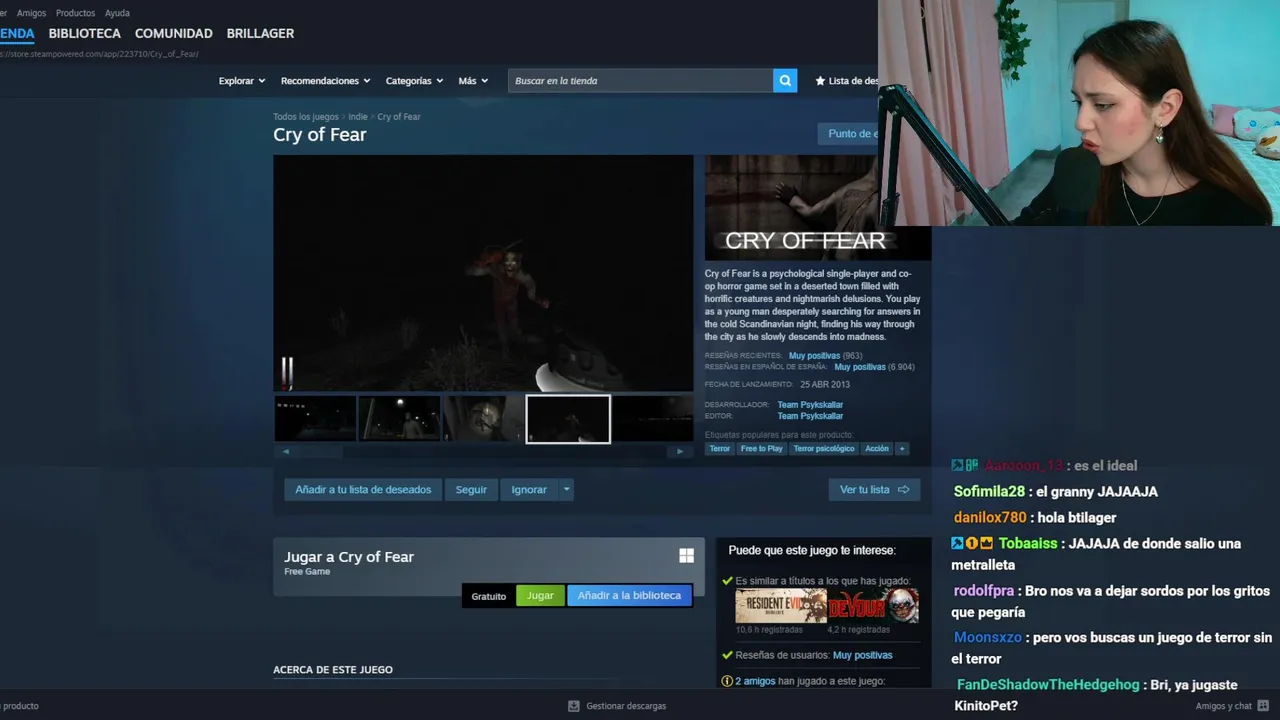Open the Recomendaciones dropdown

coord(325,81)
